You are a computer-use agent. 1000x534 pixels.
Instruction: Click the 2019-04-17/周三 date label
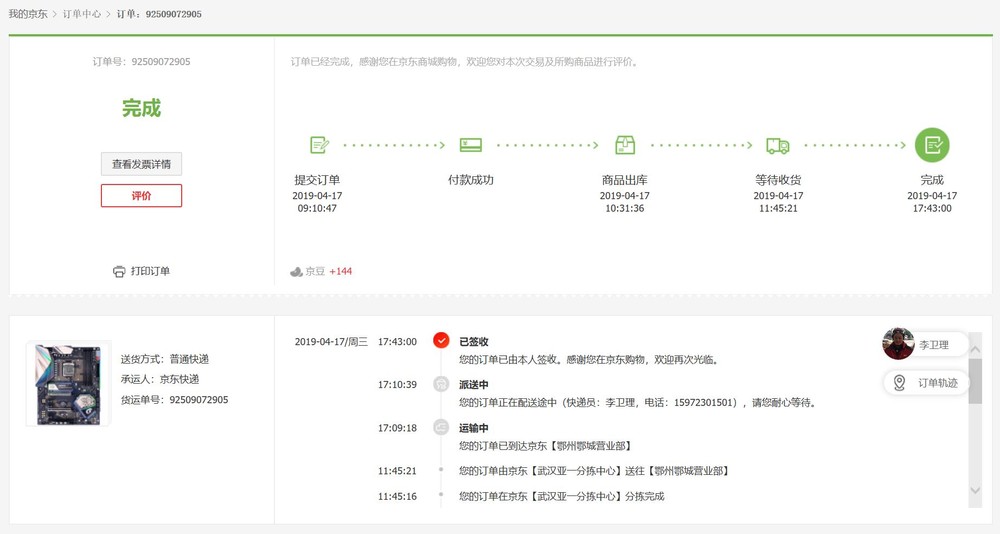coord(331,342)
